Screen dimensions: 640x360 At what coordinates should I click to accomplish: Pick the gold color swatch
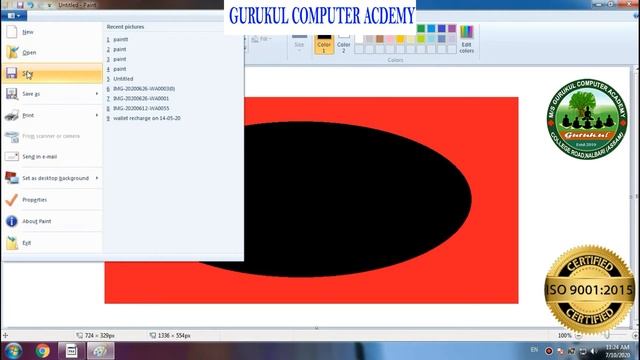tap(400, 39)
